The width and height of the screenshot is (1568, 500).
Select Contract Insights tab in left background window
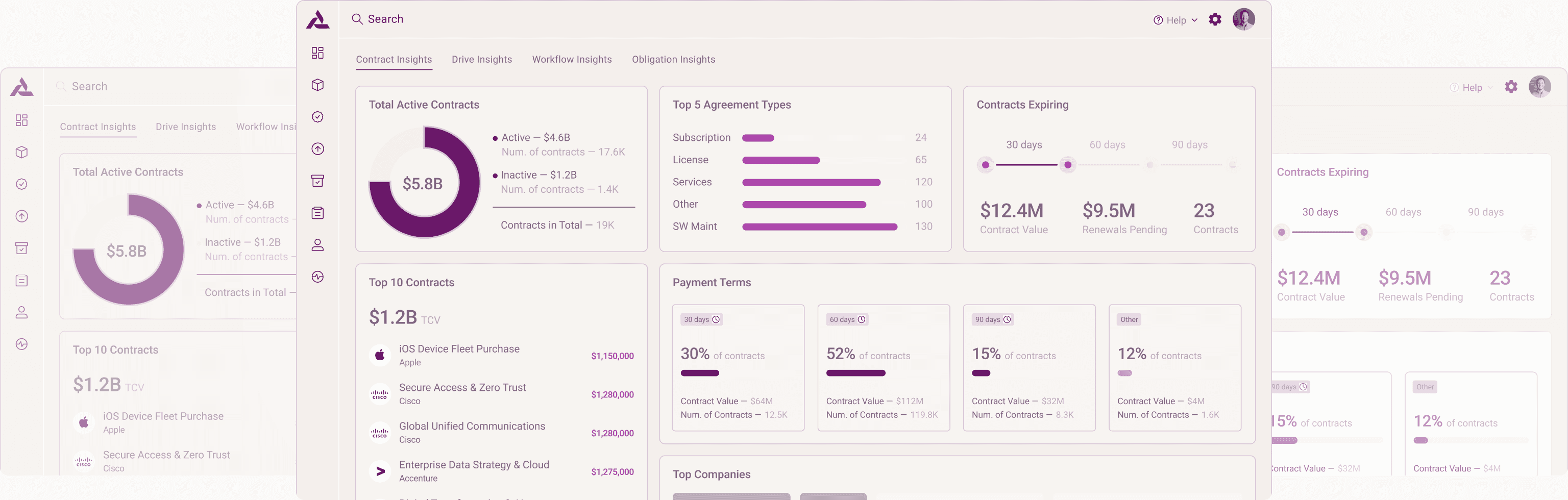coord(98,127)
